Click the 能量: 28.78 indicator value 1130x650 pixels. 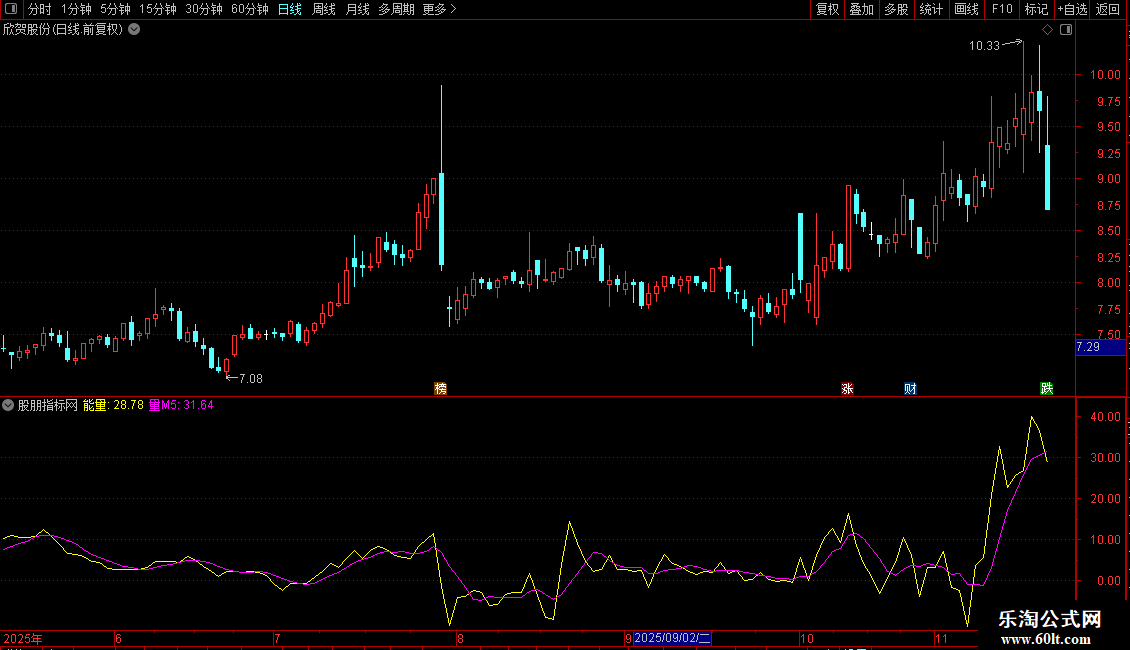click(x=113, y=405)
